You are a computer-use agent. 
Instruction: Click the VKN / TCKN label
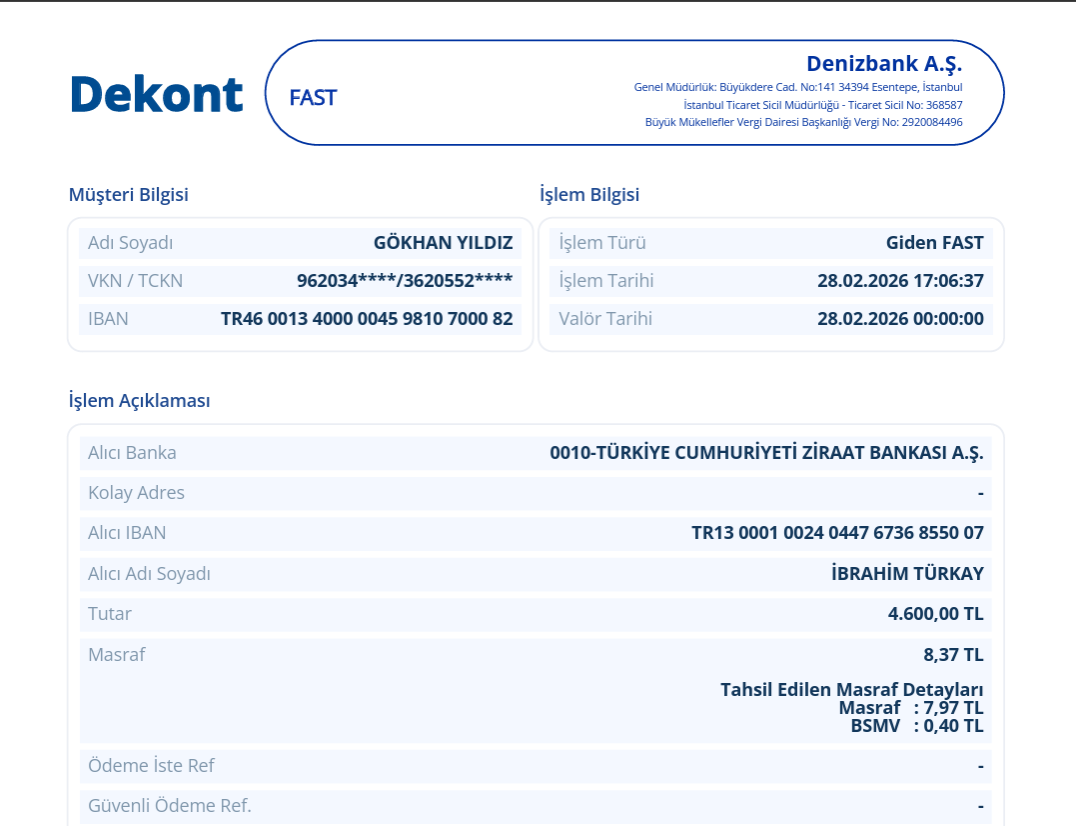[135, 281]
